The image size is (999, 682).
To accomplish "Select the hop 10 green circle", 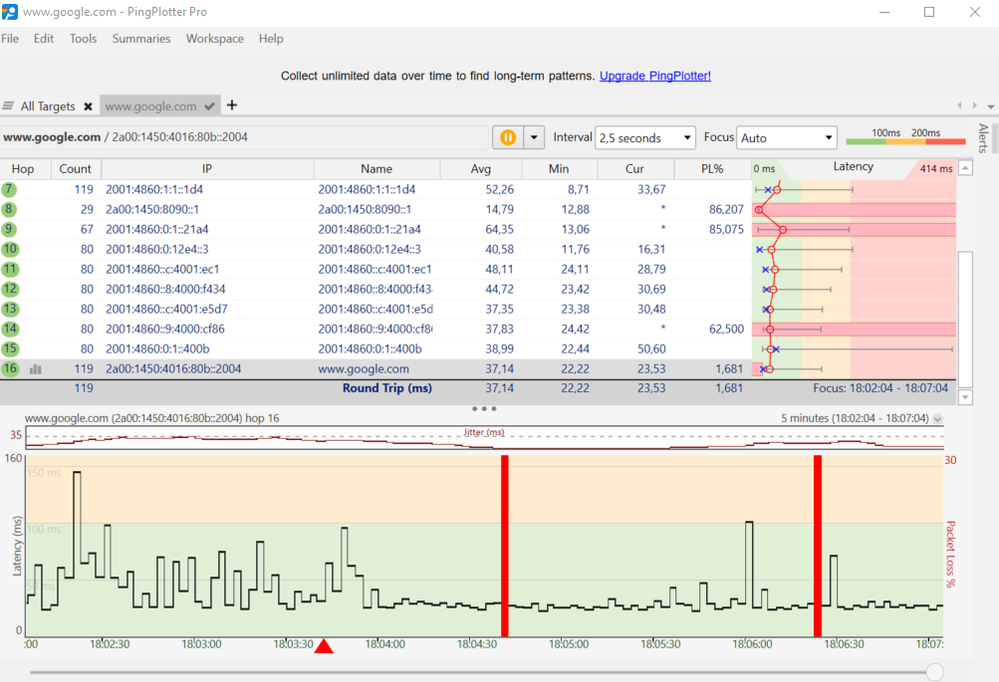I will click(10, 249).
